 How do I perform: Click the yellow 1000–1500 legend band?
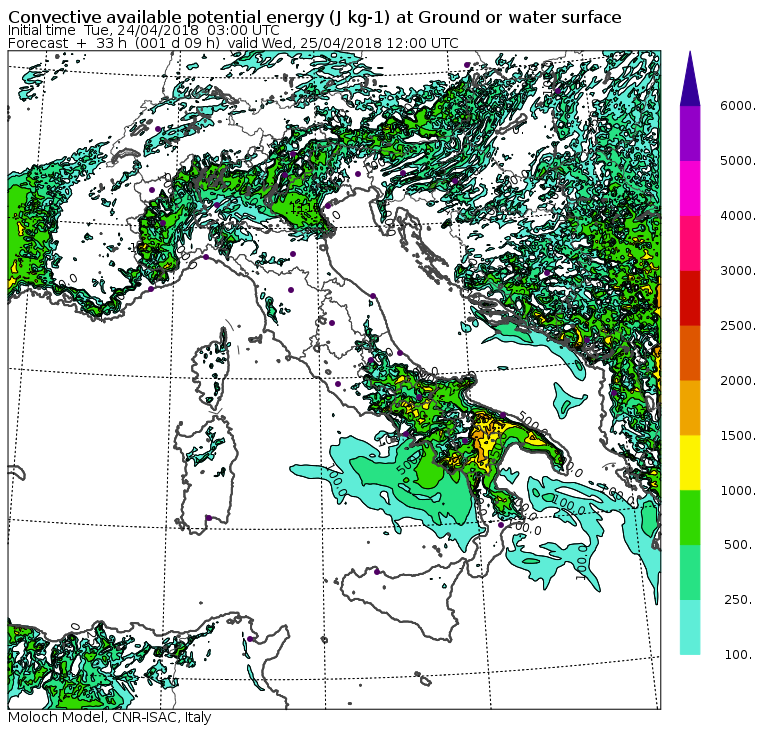pyautogui.click(x=690, y=462)
